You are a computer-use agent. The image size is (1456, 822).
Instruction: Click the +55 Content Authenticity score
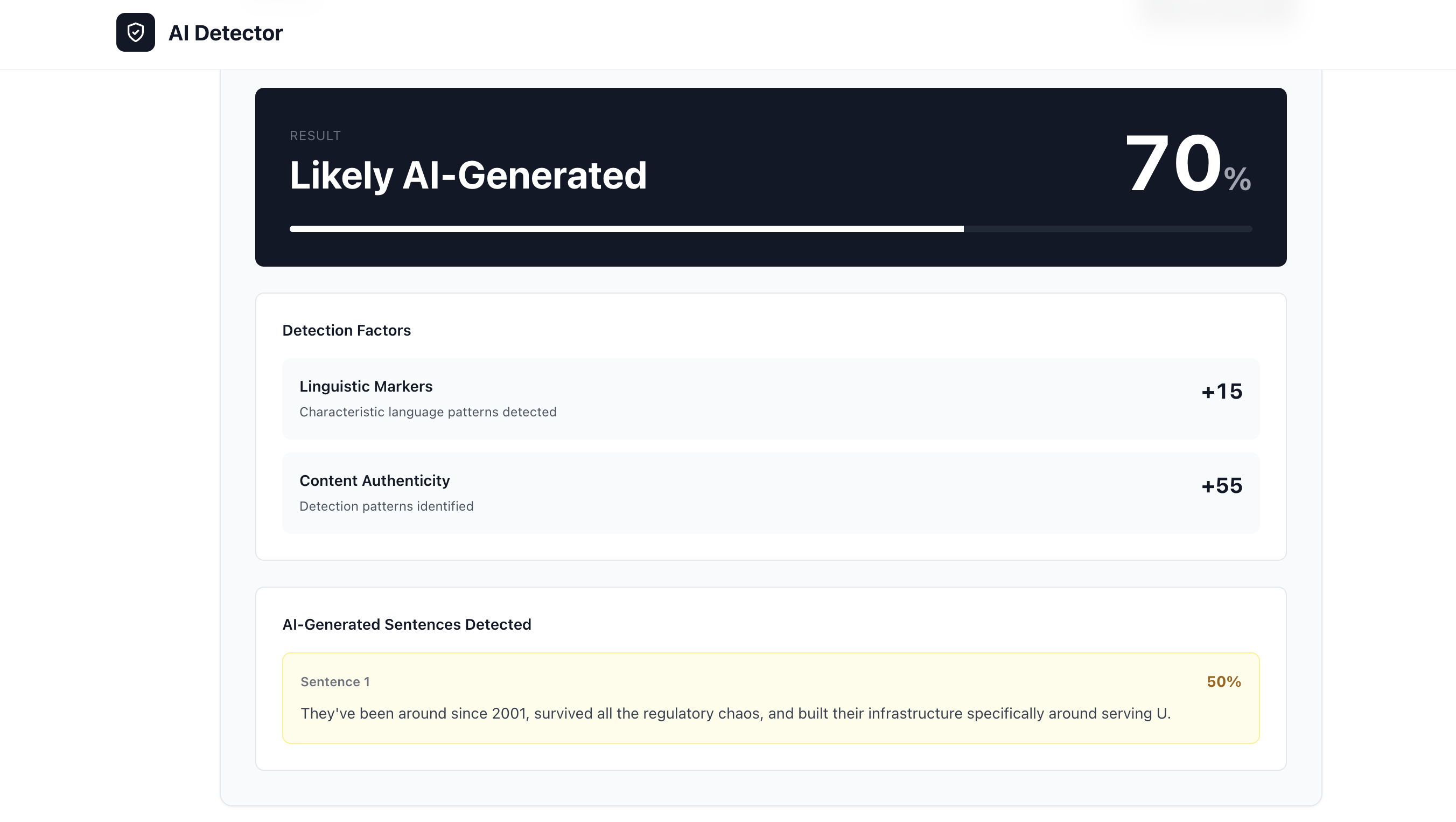point(1222,485)
